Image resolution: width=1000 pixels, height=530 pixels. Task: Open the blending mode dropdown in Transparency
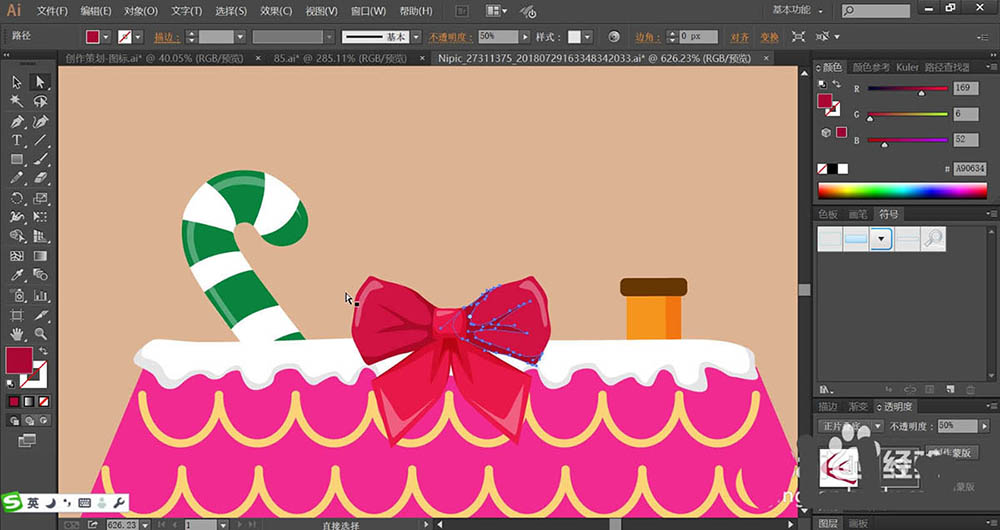click(x=851, y=426)
